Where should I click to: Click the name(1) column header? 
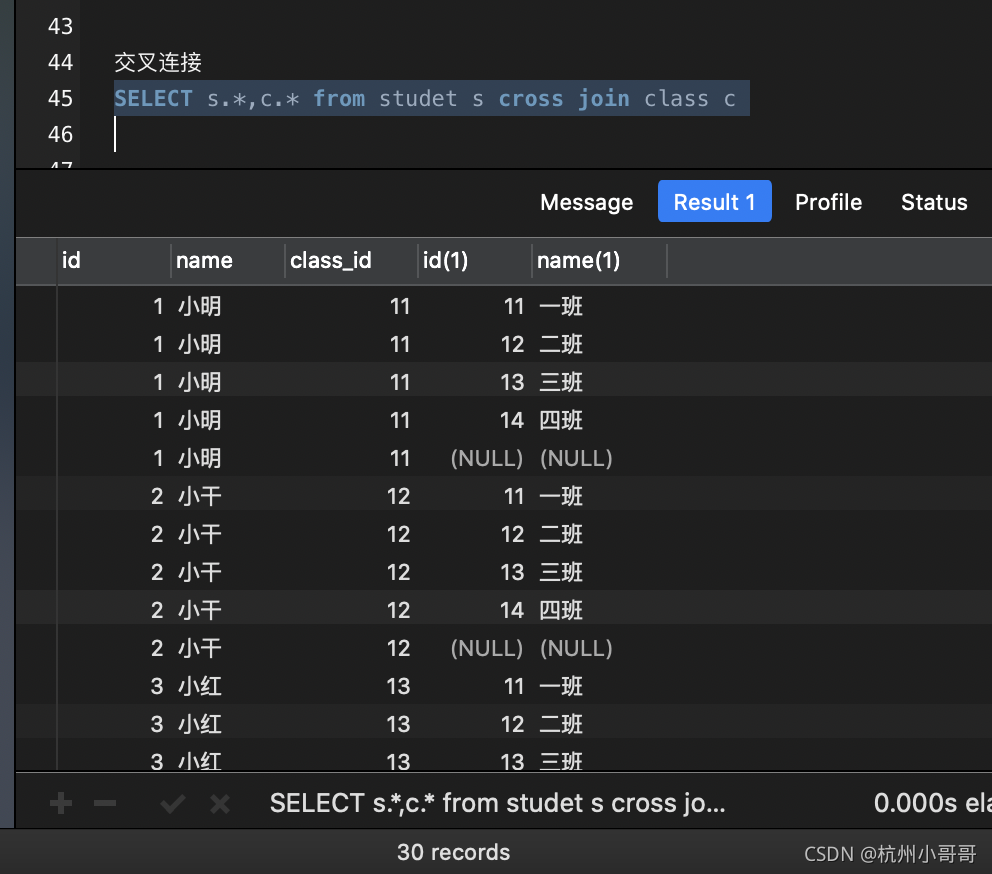coord(599,260)
